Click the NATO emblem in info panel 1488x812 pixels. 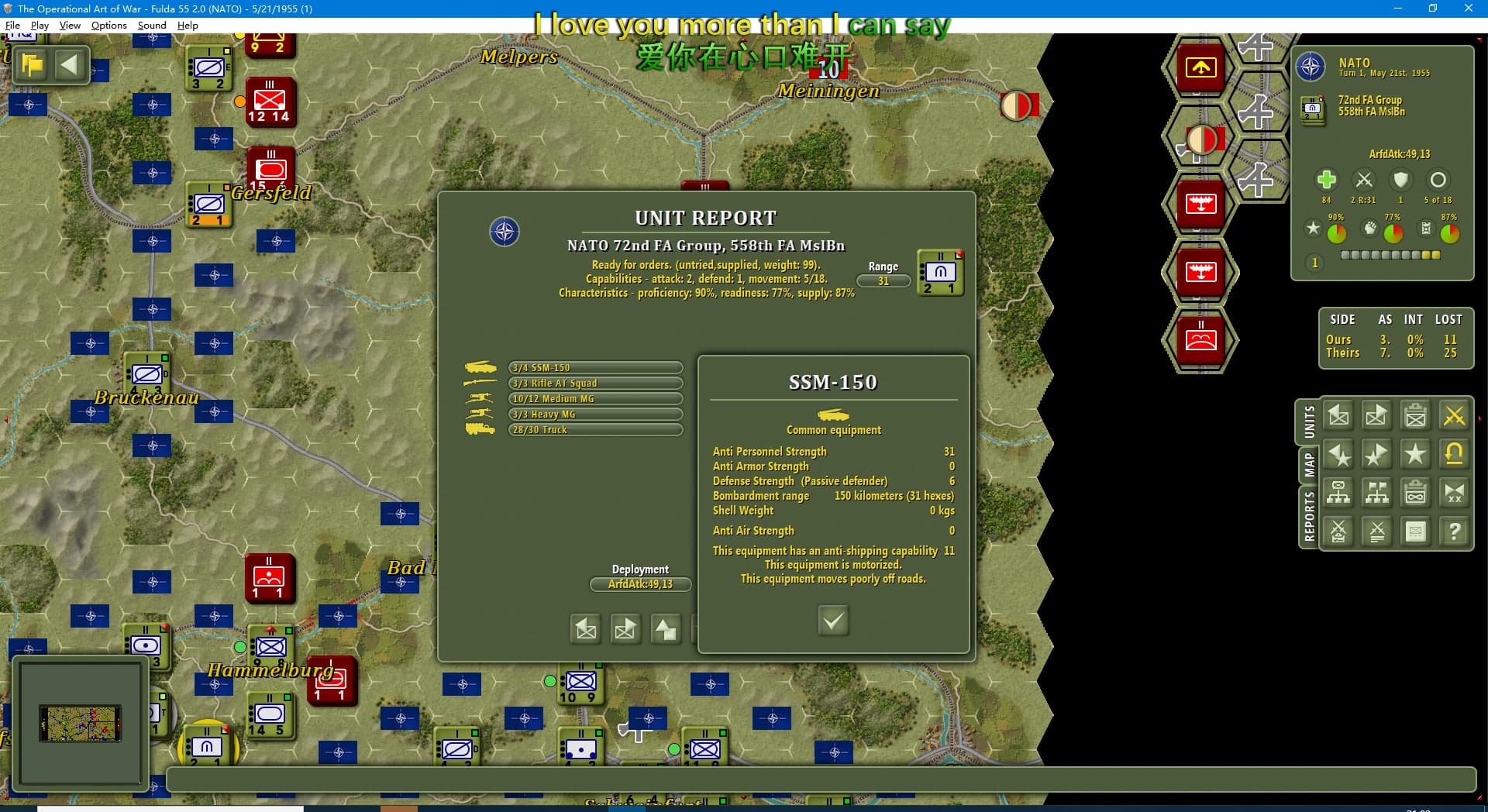[x=1311, y=67]
